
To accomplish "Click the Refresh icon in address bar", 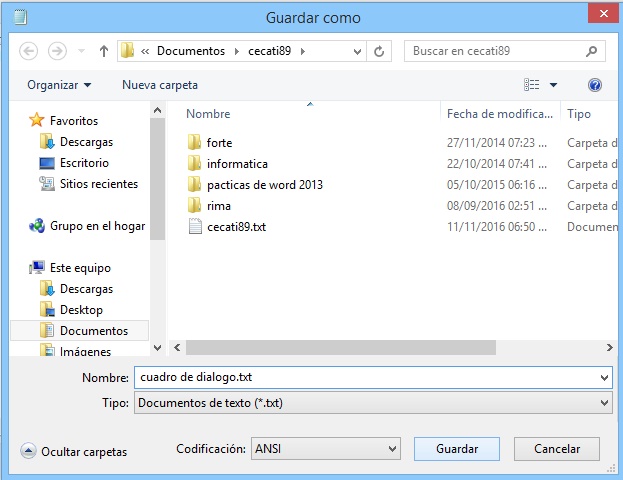I will 379,50.
